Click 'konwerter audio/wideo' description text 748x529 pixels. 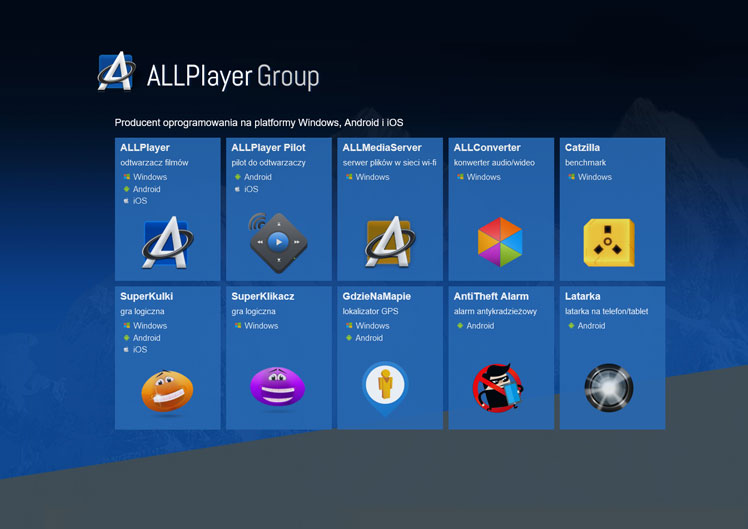point(494,163)
